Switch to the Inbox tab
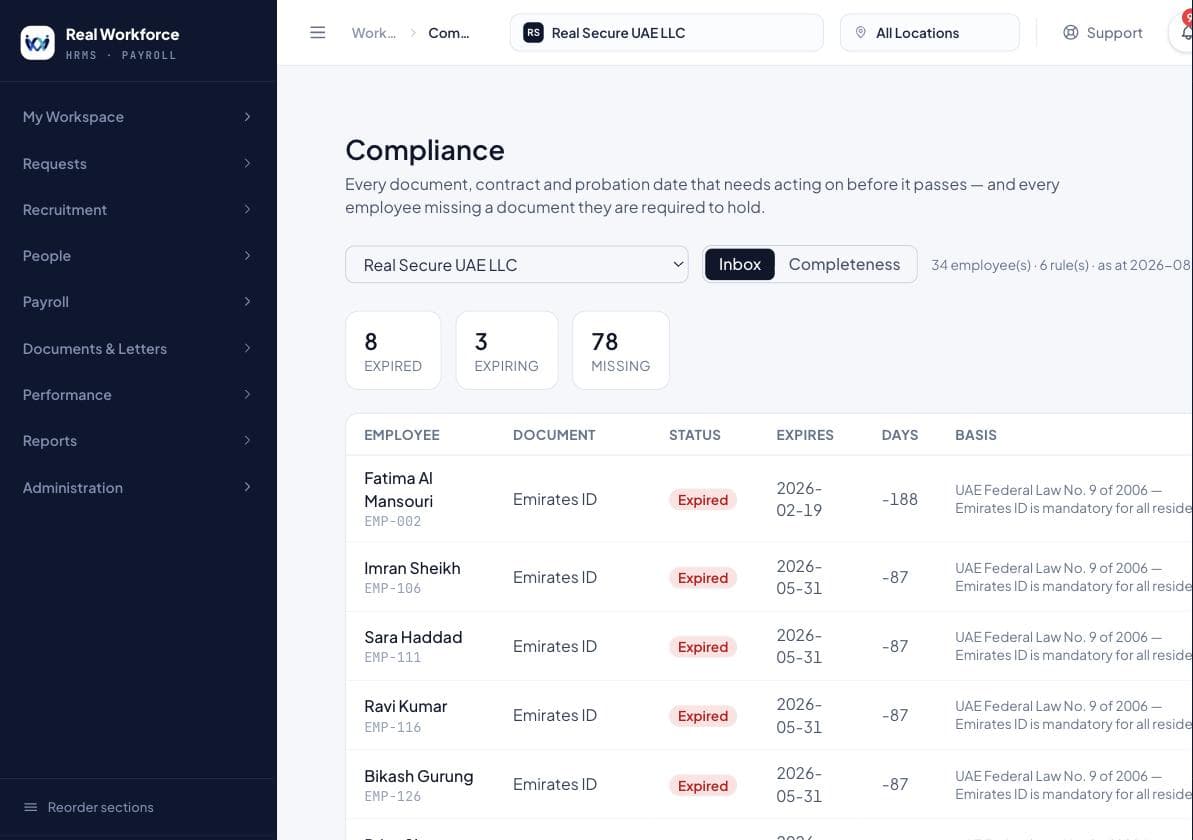The width and height of the screenshot is (1193, 840). (x=740, y=264)
